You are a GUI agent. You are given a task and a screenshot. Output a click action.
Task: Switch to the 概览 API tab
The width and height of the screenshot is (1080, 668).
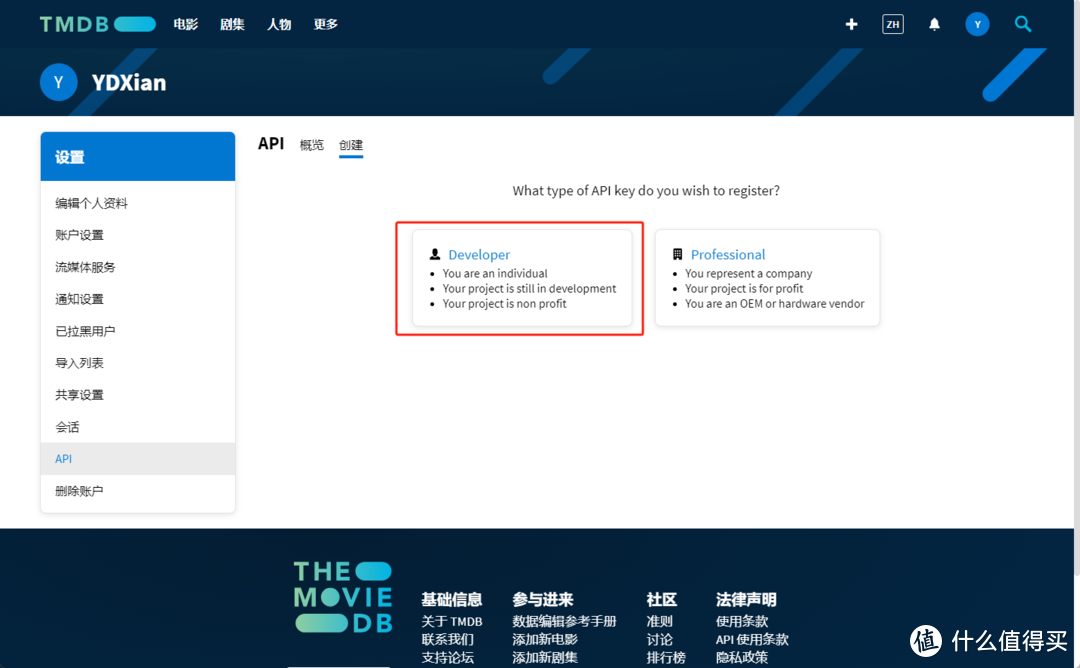[311, 145]
